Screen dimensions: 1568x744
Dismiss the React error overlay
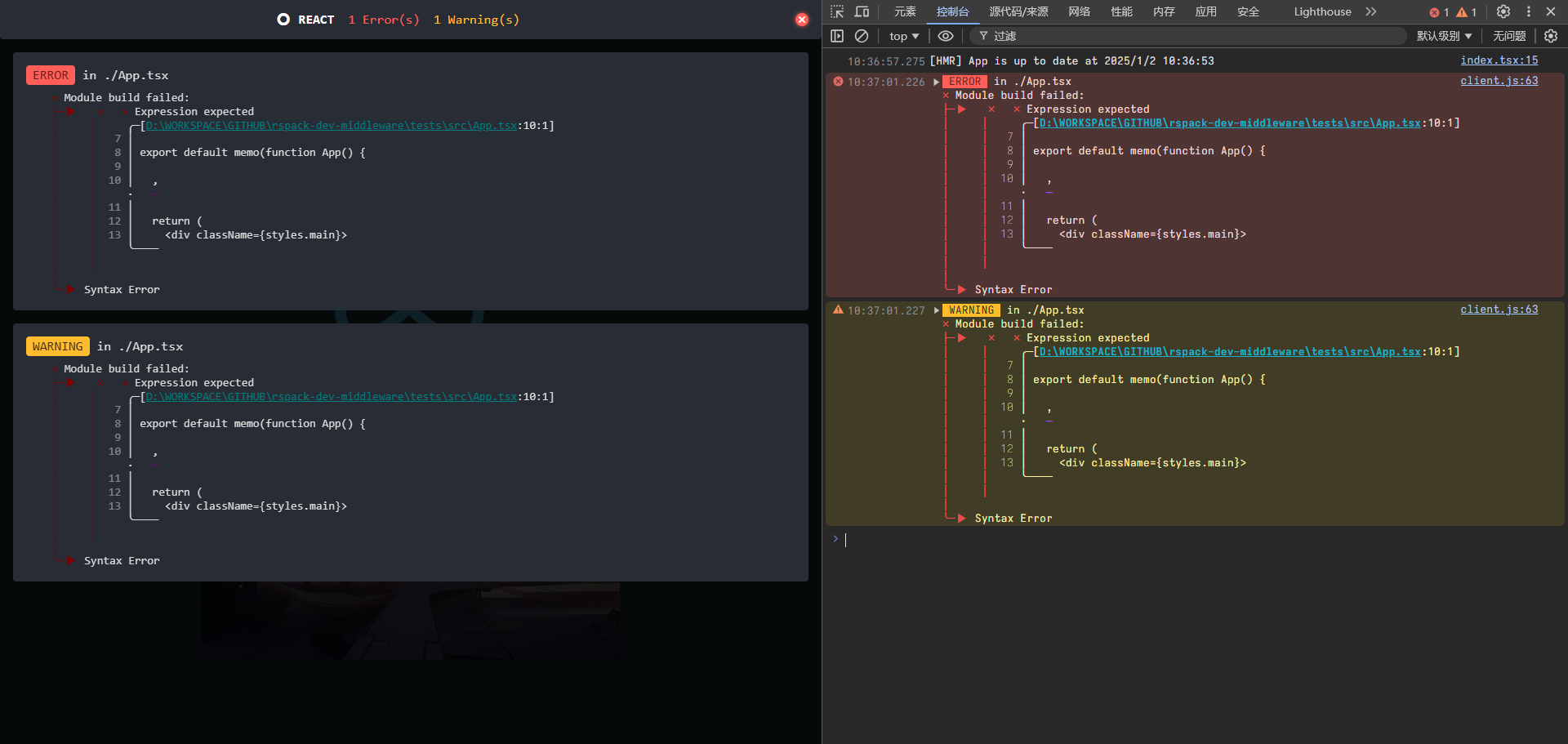pyautogui.click(x=802, y=20)
